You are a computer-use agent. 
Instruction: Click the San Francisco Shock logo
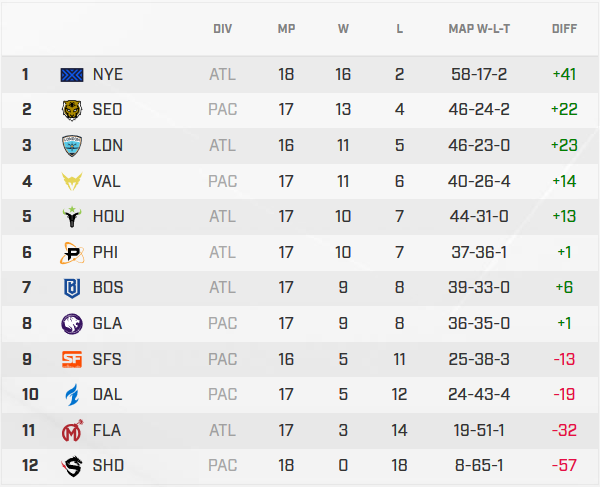pyautogui.click(x=73, y=359)
